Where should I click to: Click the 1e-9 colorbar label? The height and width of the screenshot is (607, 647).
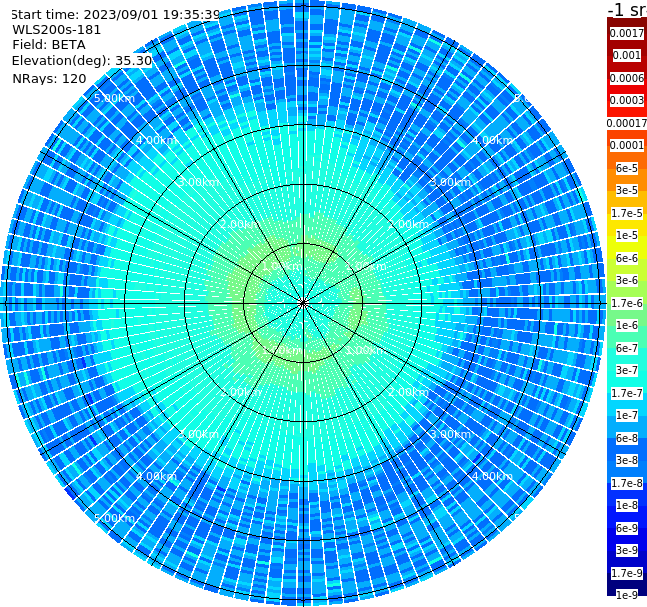coord(627,595)
